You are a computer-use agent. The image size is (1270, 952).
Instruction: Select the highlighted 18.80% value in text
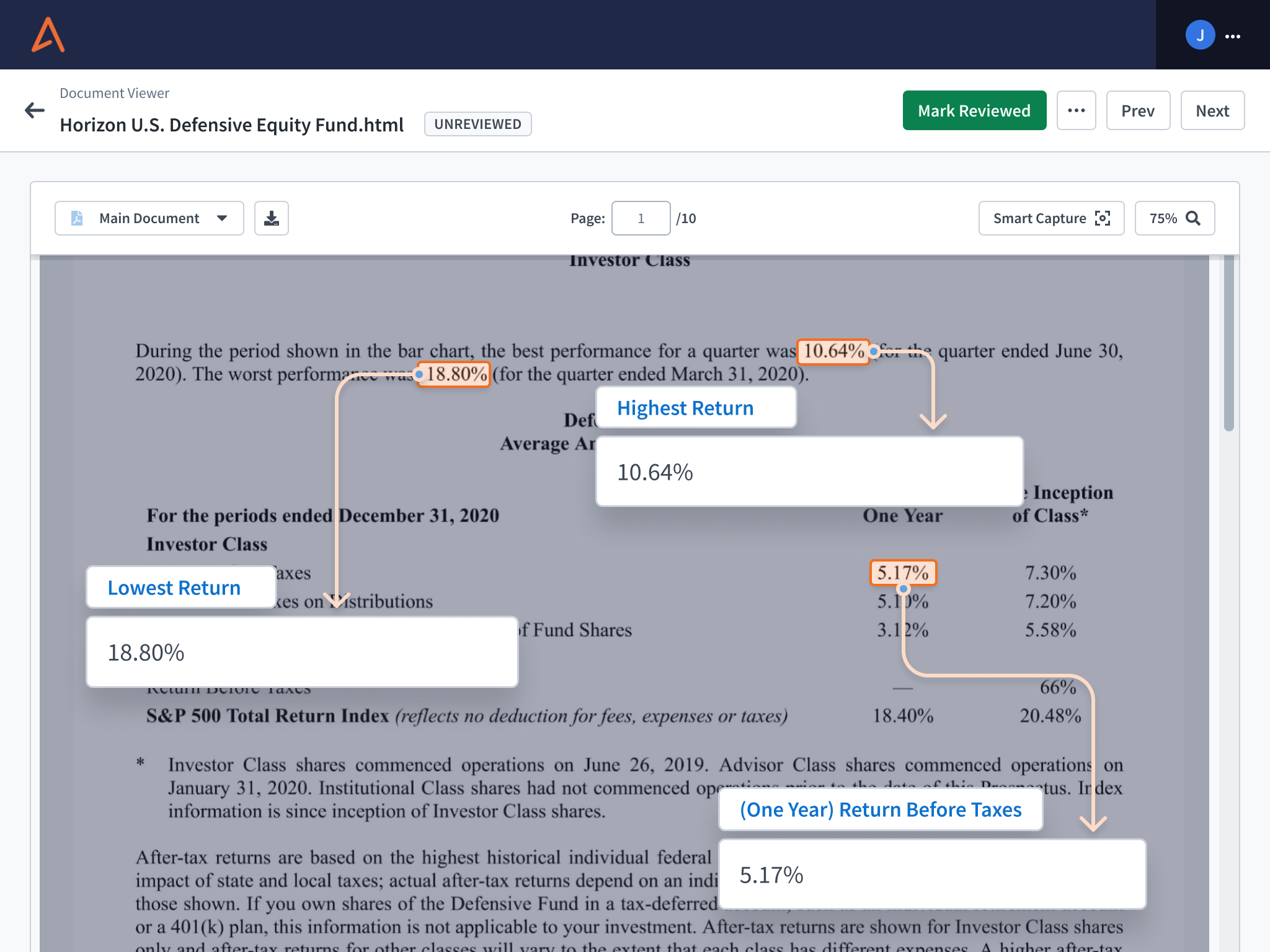(x=455, y=373)
